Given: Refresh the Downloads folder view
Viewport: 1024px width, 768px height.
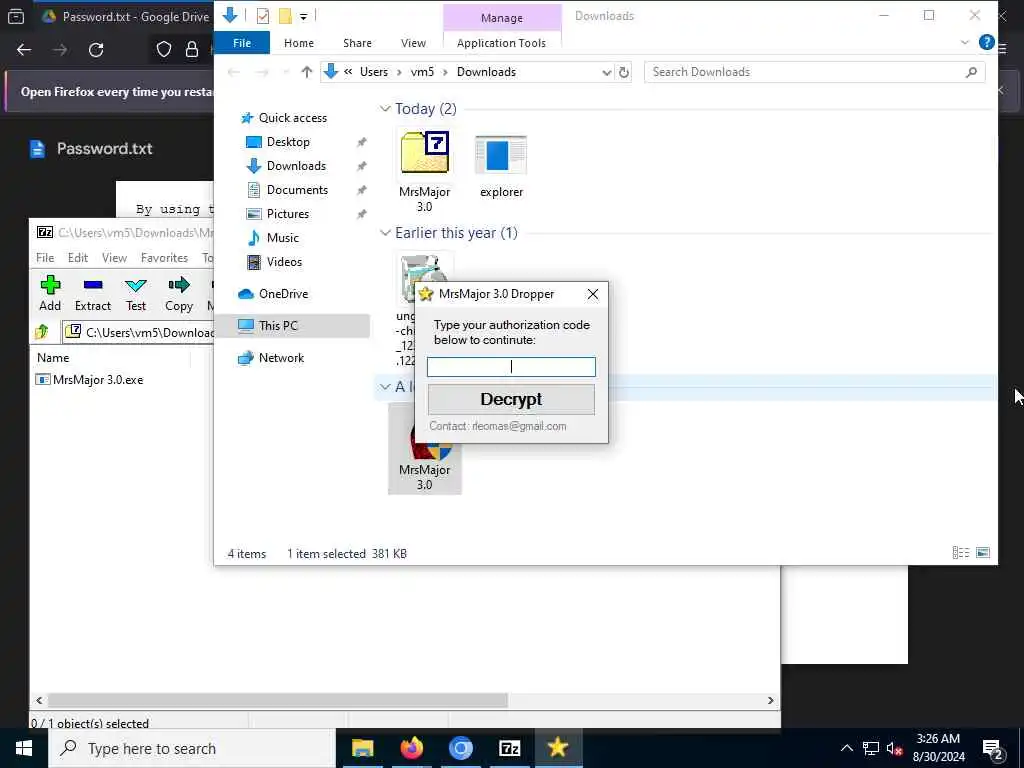Looking at the screenshot, I should 624,72.
